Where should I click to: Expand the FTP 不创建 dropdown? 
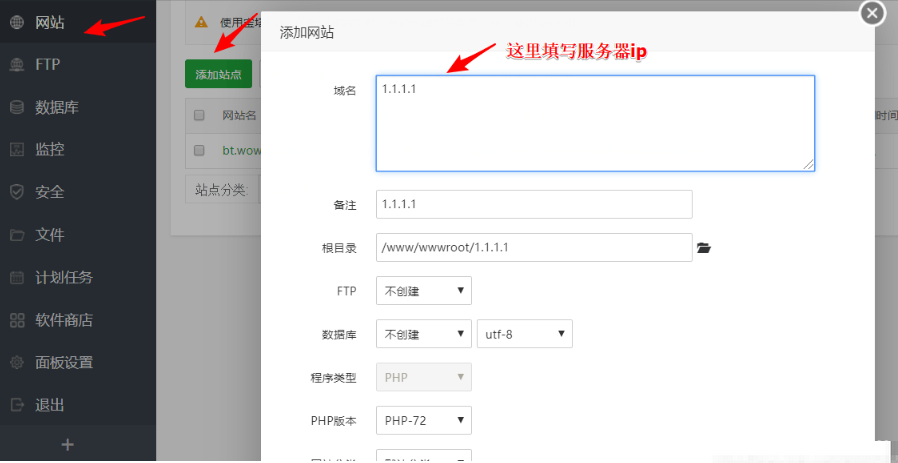(x=424, y=291)
